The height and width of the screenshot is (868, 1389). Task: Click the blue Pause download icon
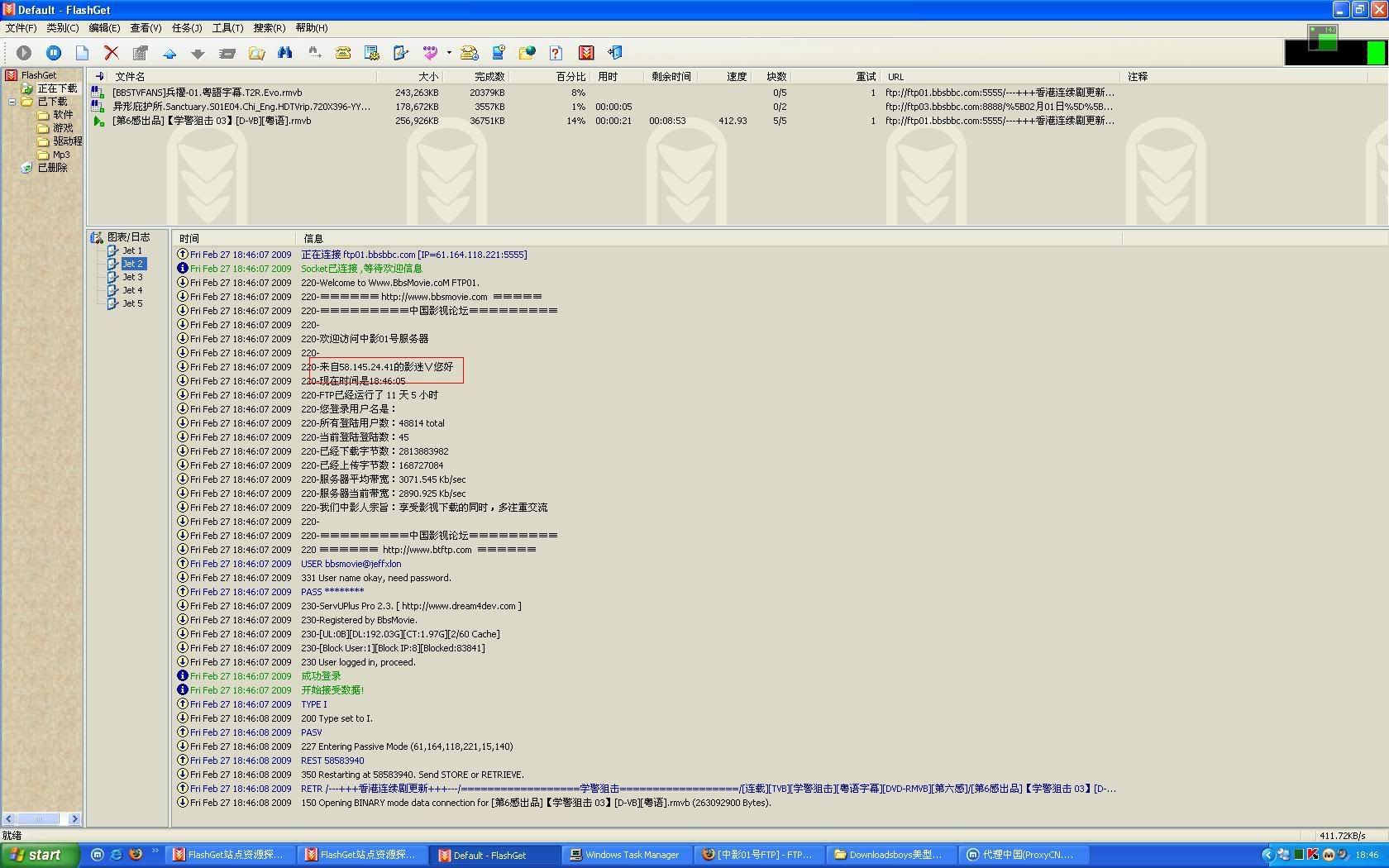(54, 53)
